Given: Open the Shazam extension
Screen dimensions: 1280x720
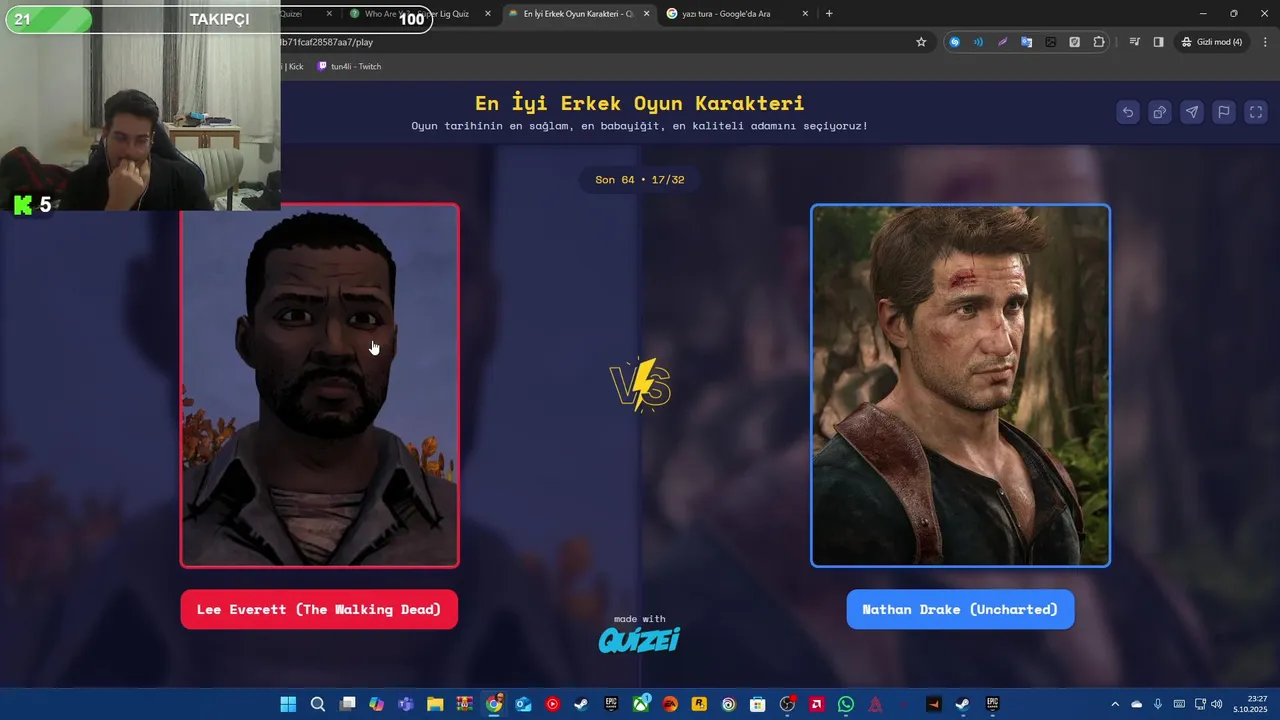Looking at the screenshot, I should 955,42.
